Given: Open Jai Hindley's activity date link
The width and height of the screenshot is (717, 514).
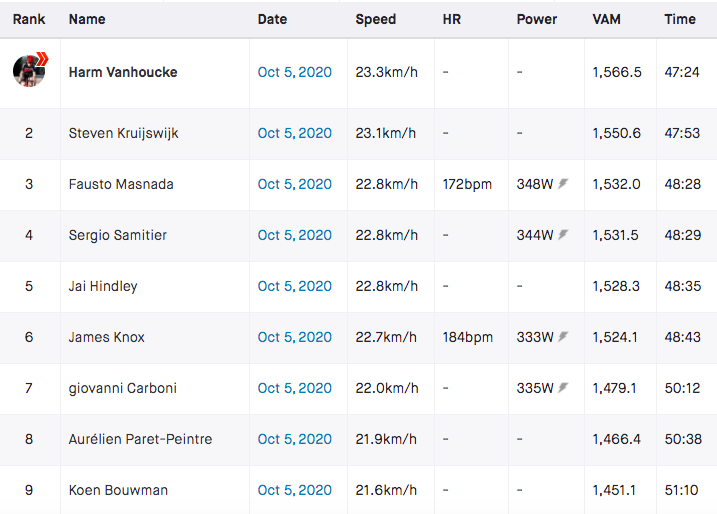Looking at the screenshot, I should [294, 286].
